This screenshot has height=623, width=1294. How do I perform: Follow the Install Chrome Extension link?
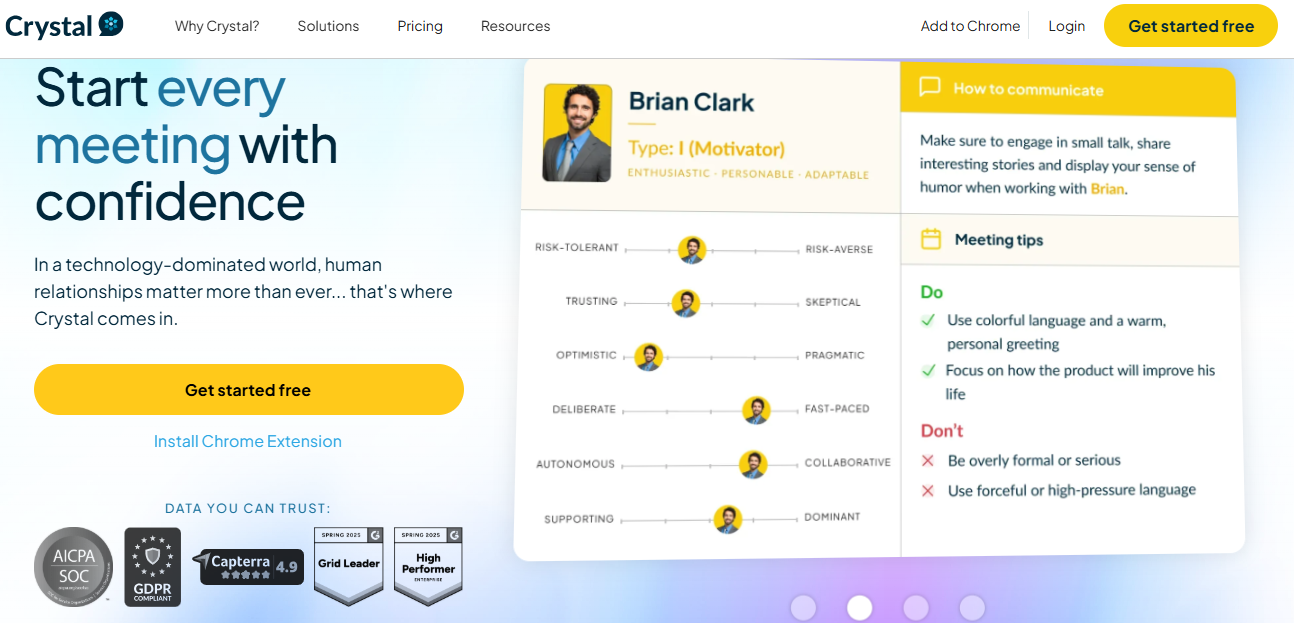point(248,441)
